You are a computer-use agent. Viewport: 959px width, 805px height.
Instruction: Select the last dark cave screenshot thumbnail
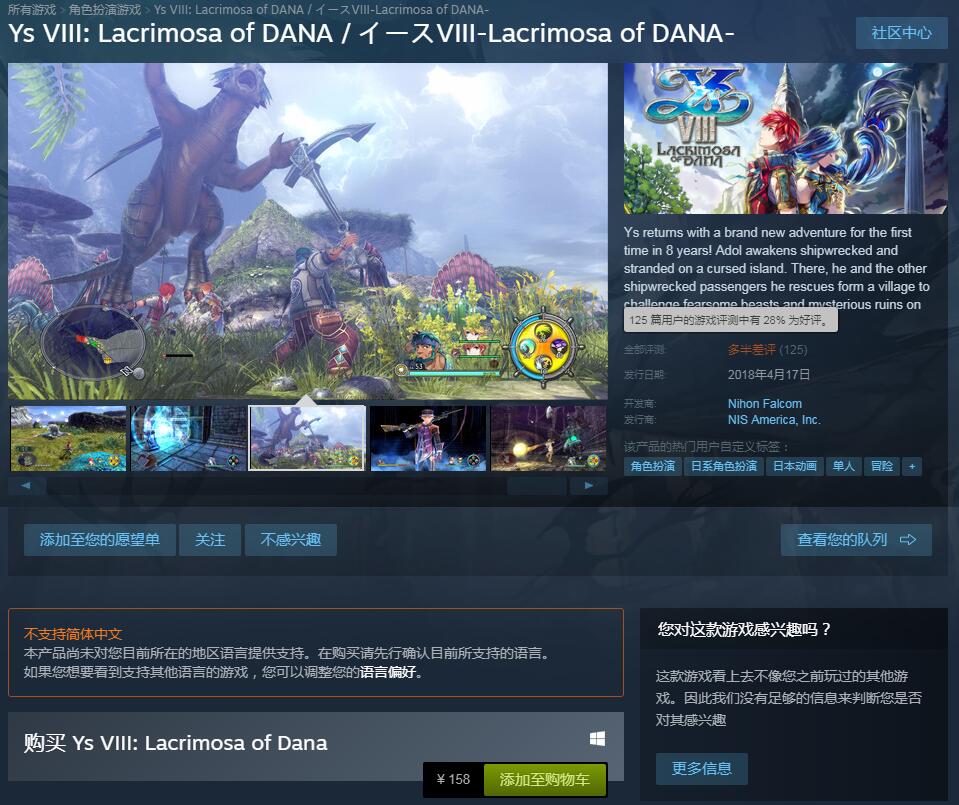pyautogui.click(x=549, y=438)
